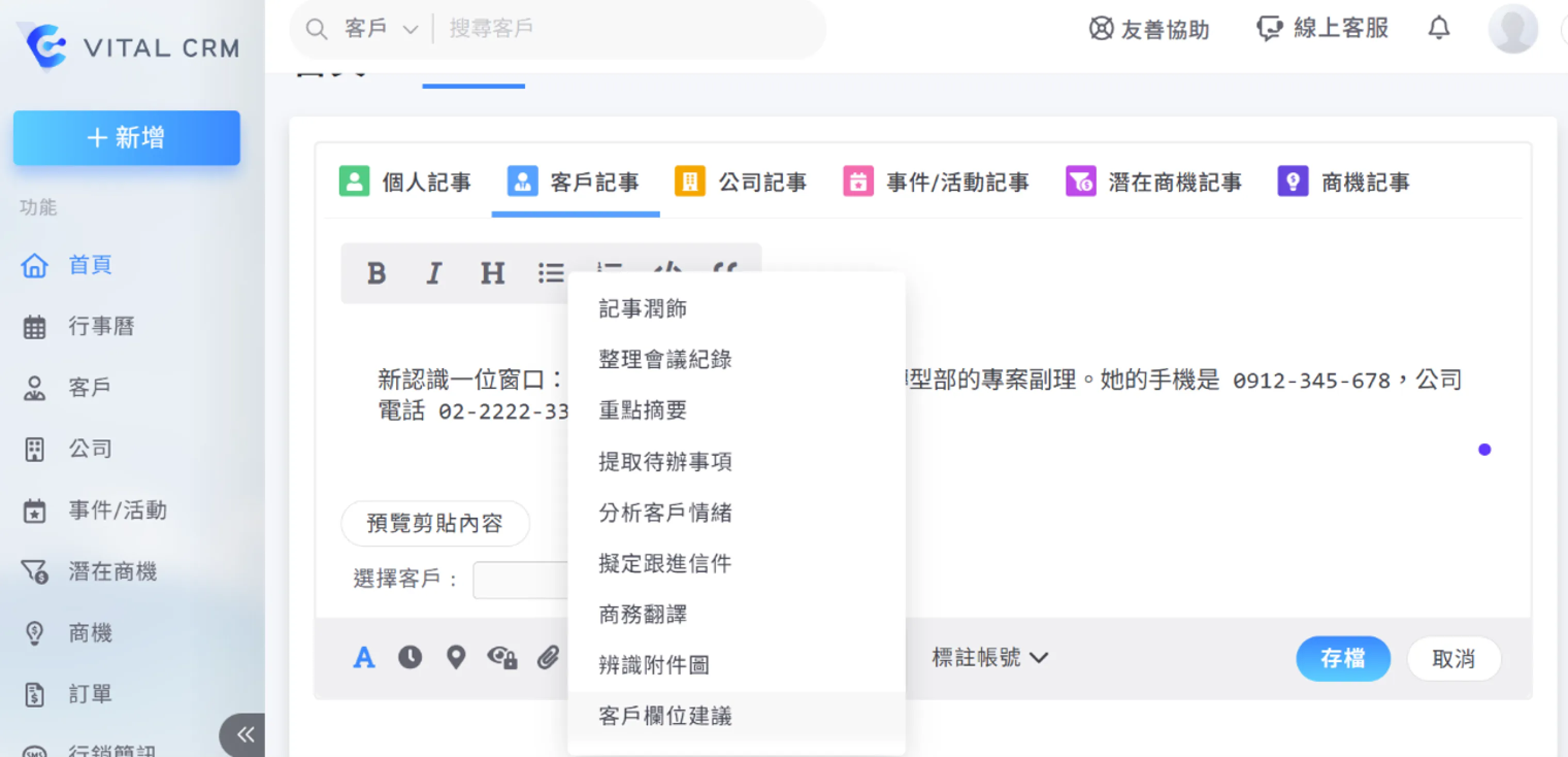Click the 選擇客戶 input box
The image size is (1568, 757).
520,579
